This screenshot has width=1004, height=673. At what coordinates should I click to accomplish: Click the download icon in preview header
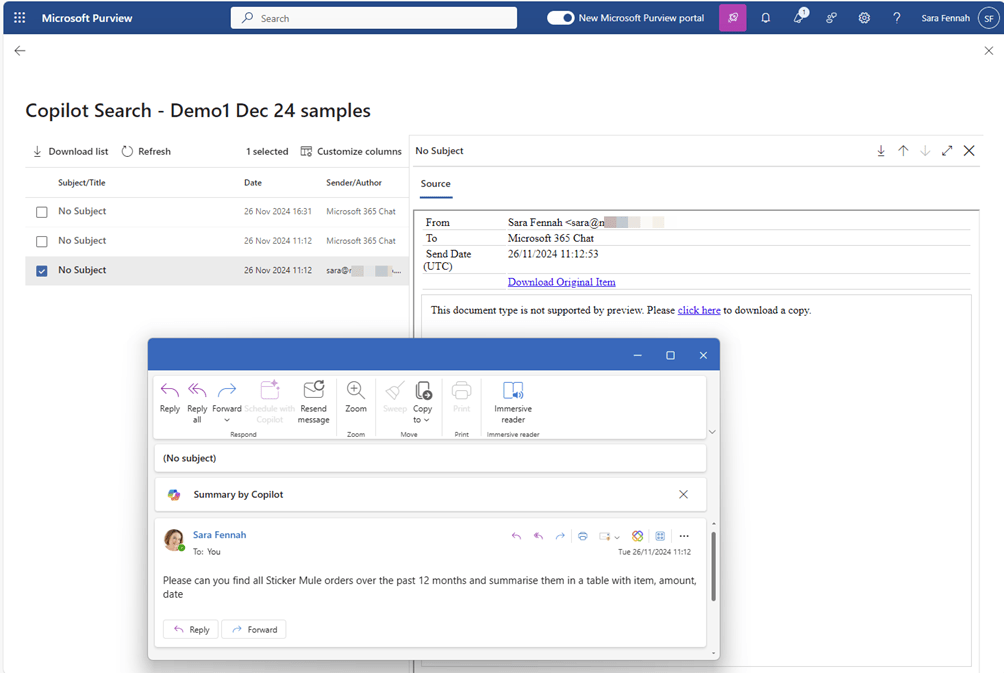click(x=881, y=151)
